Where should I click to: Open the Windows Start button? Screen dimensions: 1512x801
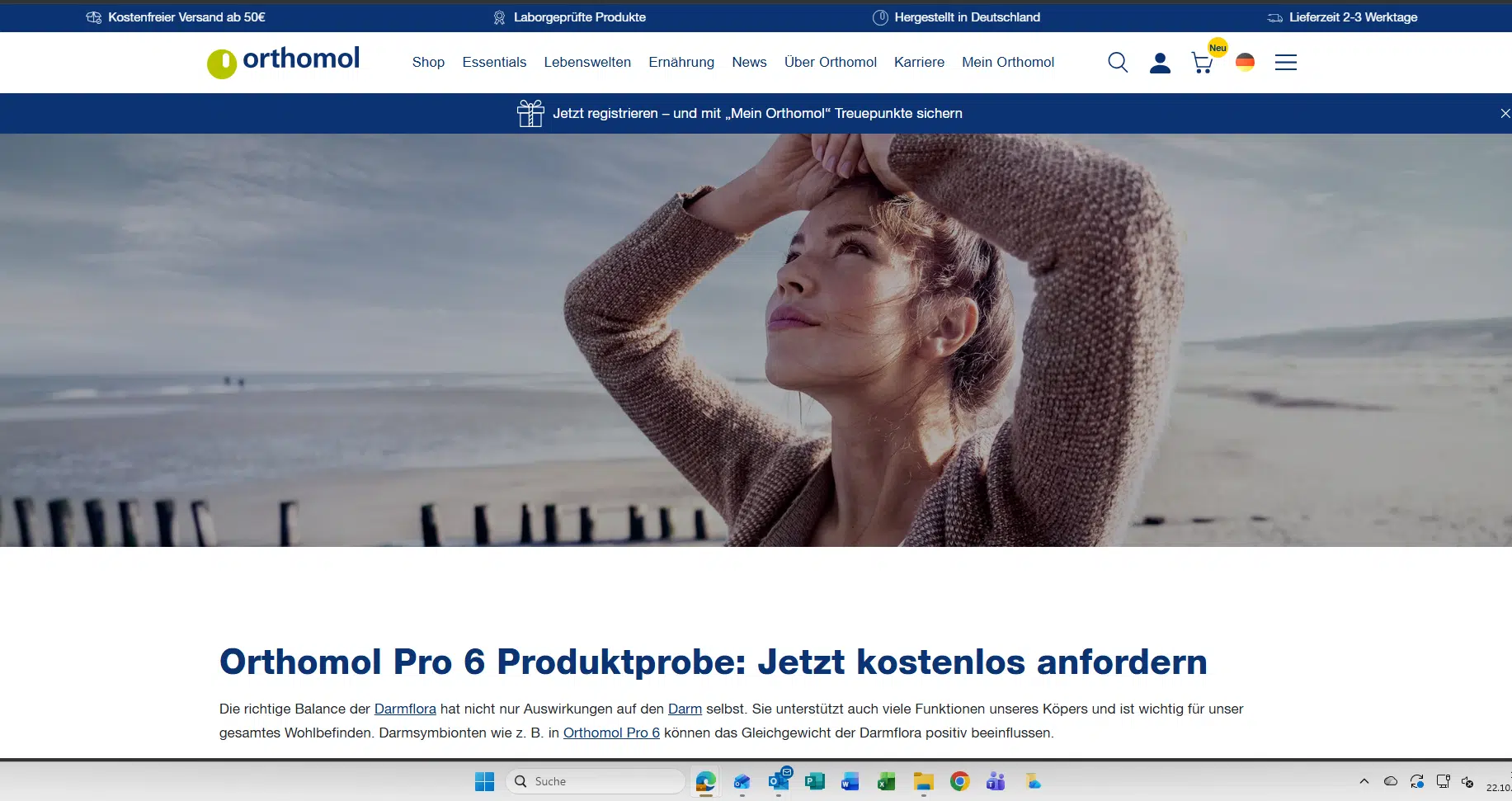pos(484,781)
